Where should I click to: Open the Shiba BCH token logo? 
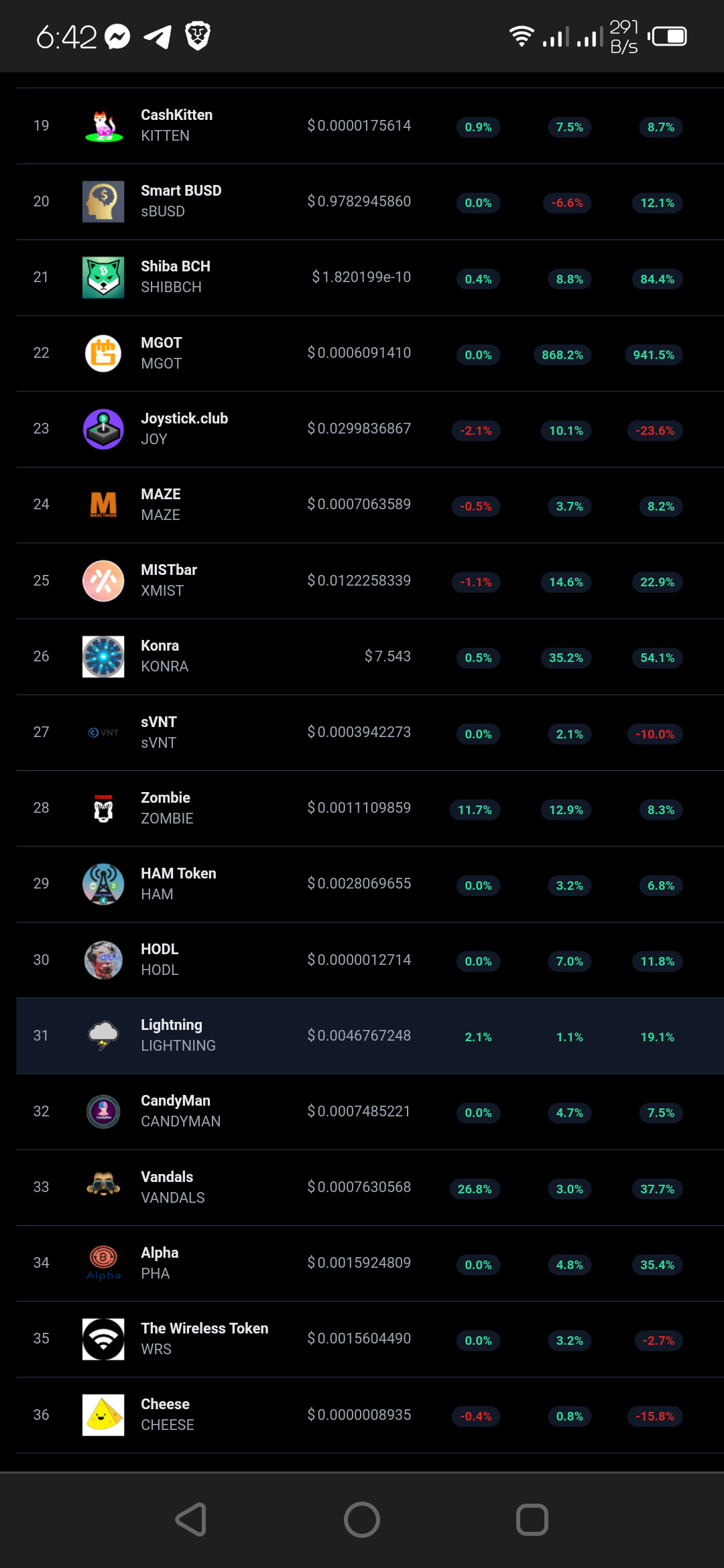pos(103,277)
